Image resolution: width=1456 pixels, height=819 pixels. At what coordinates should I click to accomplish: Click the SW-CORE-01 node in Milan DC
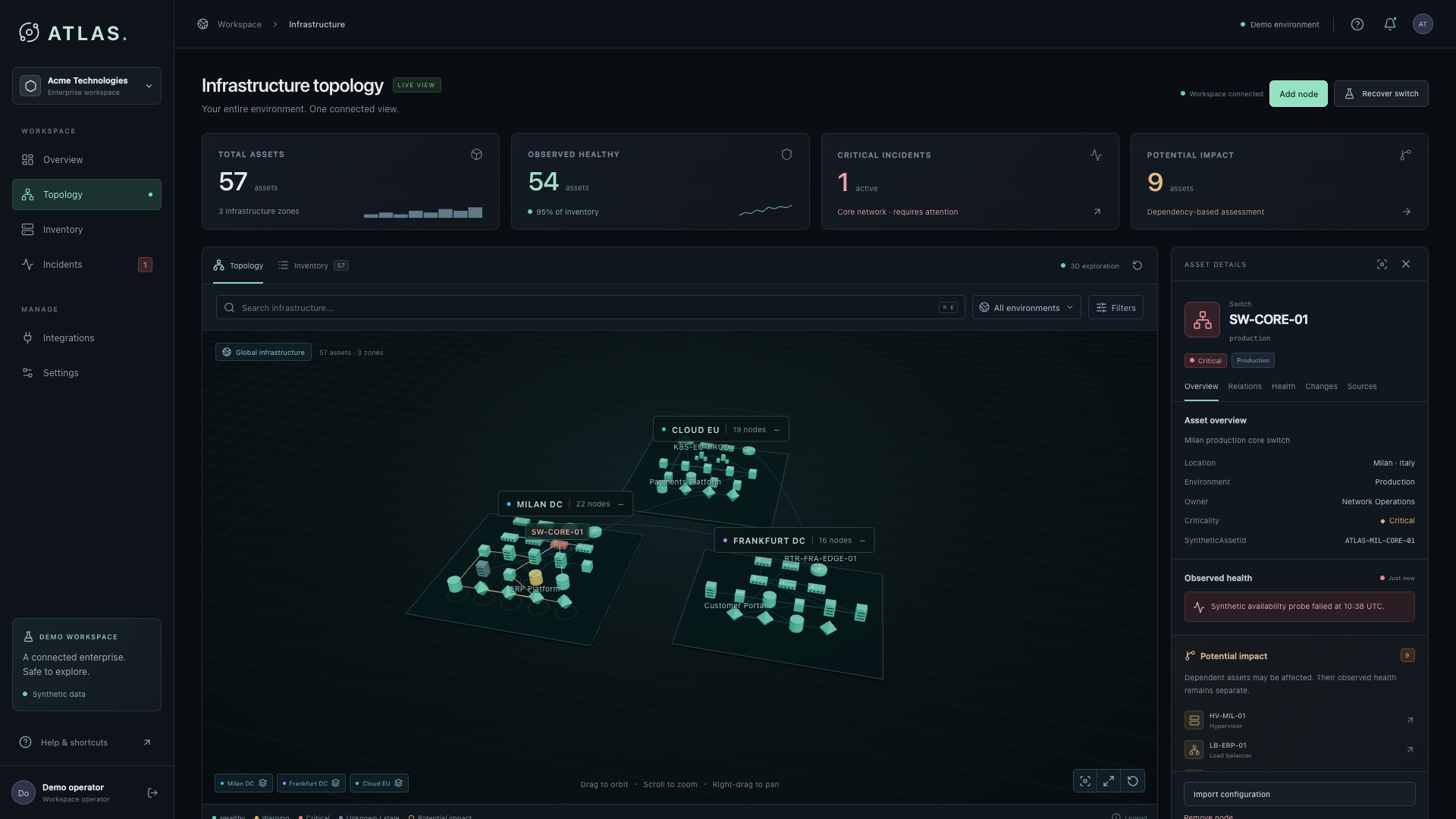559,544
